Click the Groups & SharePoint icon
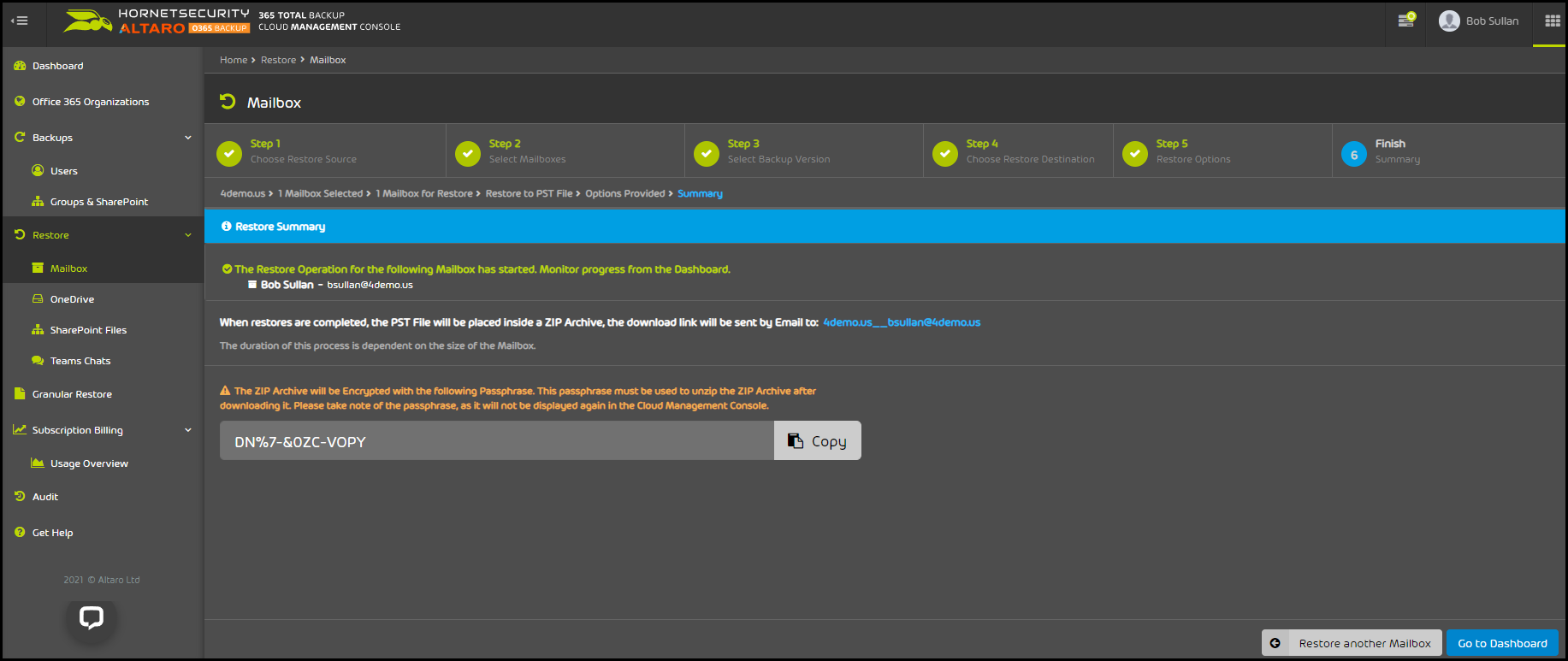The image size is (1568, 661). click(x=38, y=202)
